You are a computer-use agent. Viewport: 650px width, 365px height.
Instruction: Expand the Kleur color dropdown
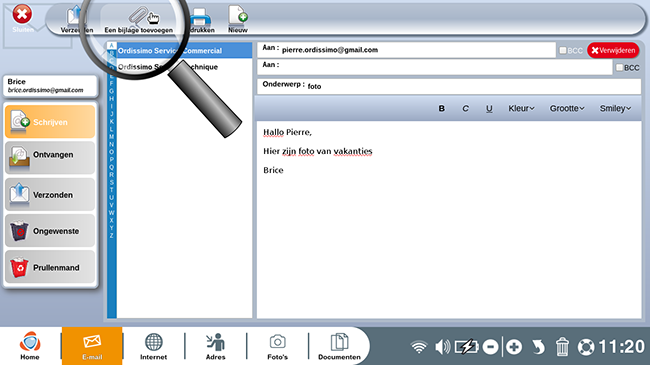pos(521,108)
